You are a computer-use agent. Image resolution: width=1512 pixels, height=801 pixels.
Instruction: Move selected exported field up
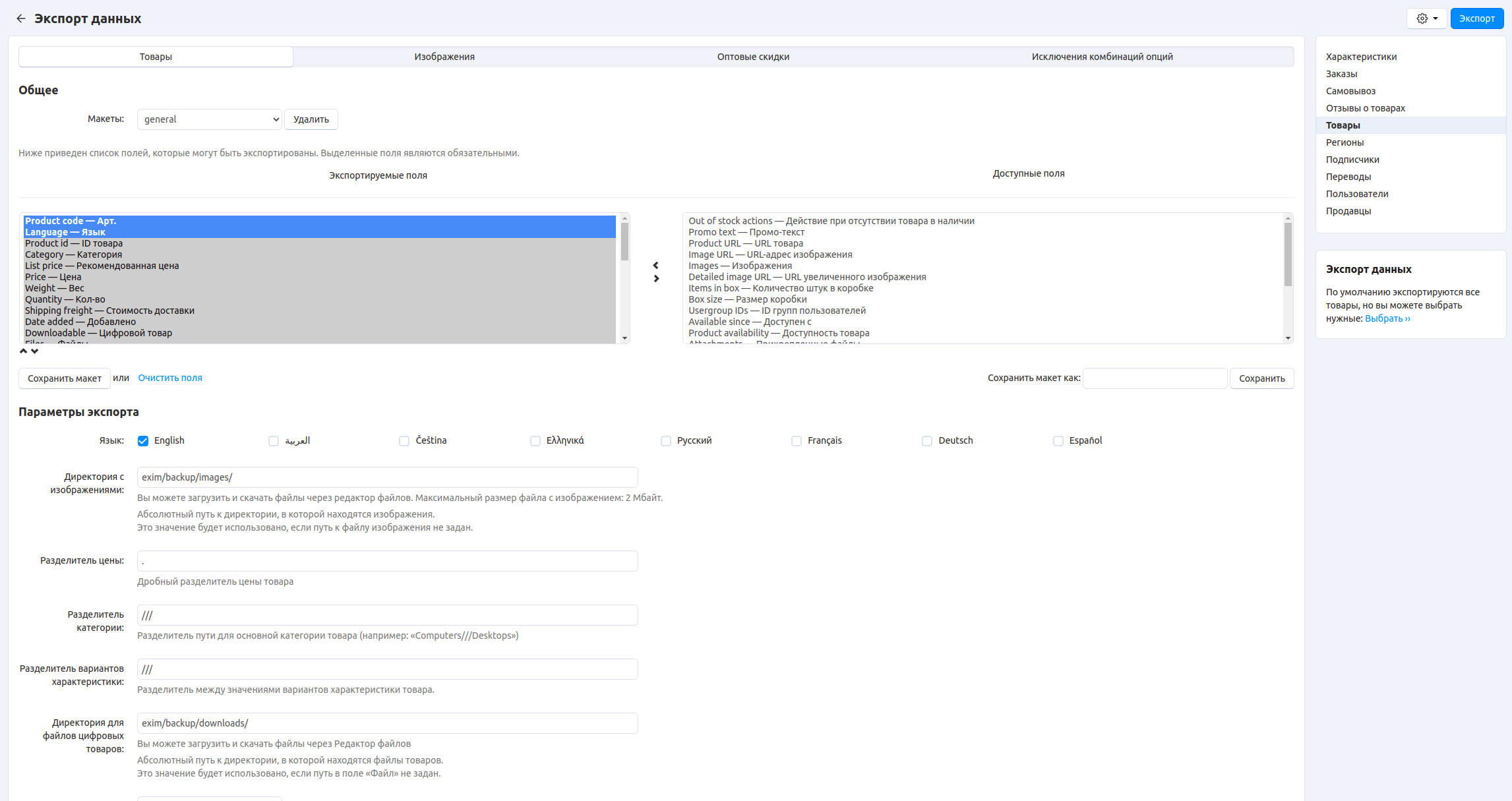coord(24,351)
